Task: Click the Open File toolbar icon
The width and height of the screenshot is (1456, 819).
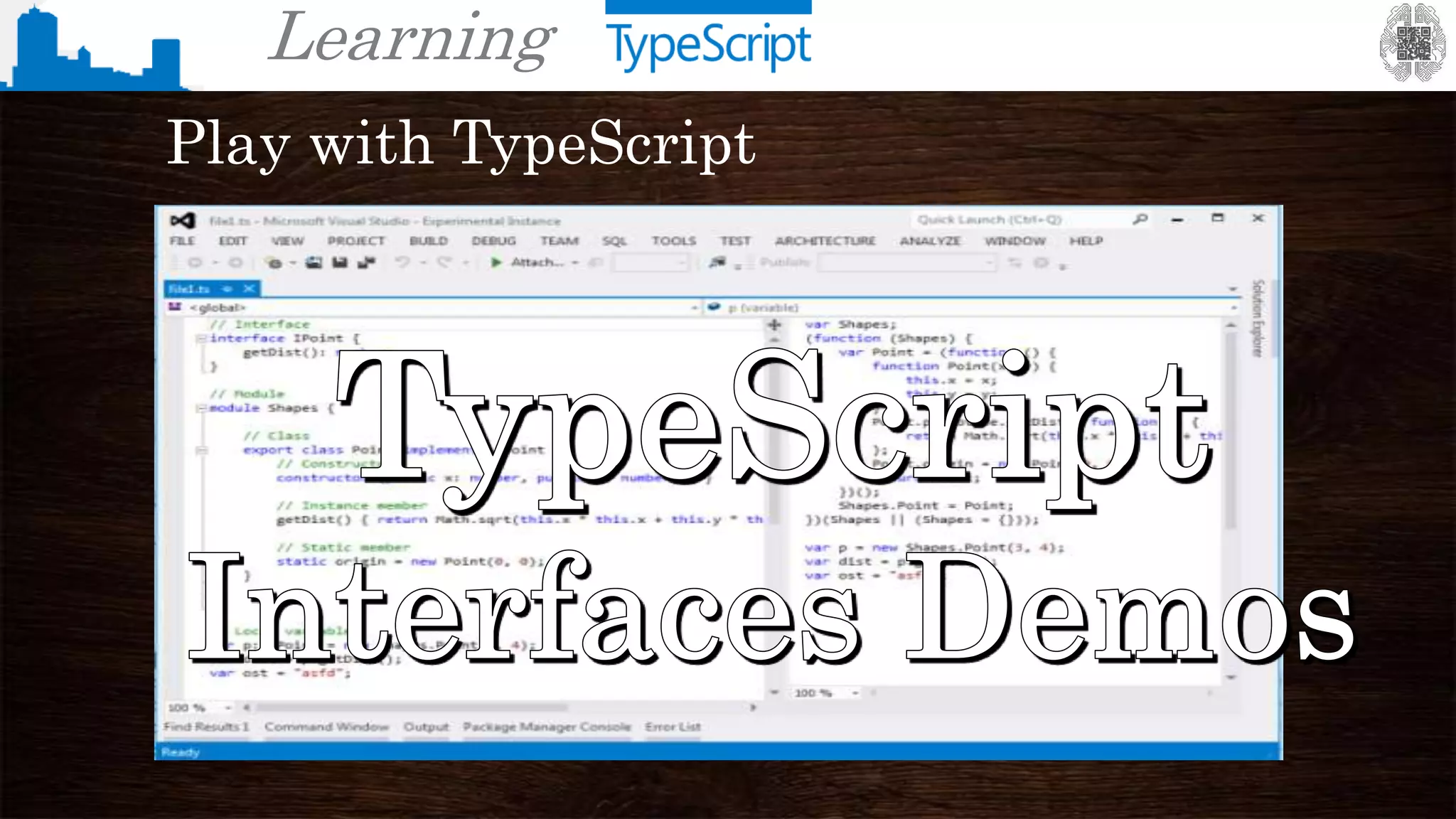Action: (314, 262)
